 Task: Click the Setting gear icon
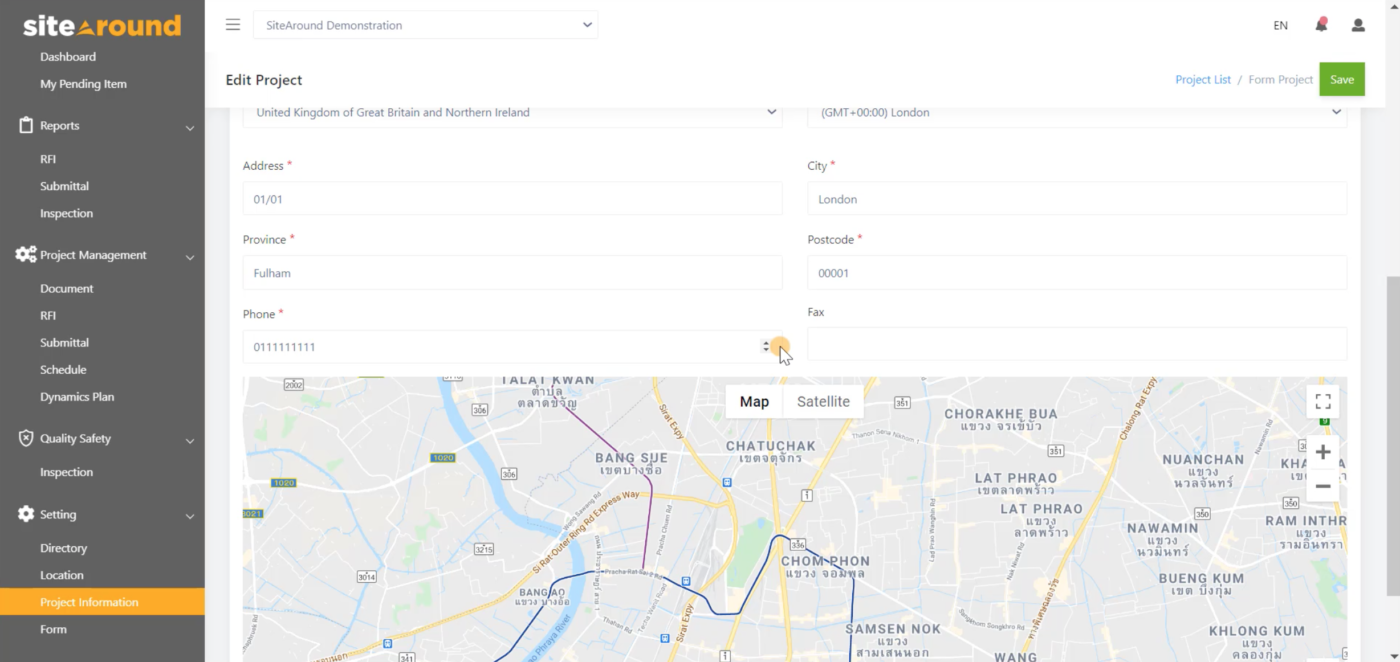pos(25,514)
